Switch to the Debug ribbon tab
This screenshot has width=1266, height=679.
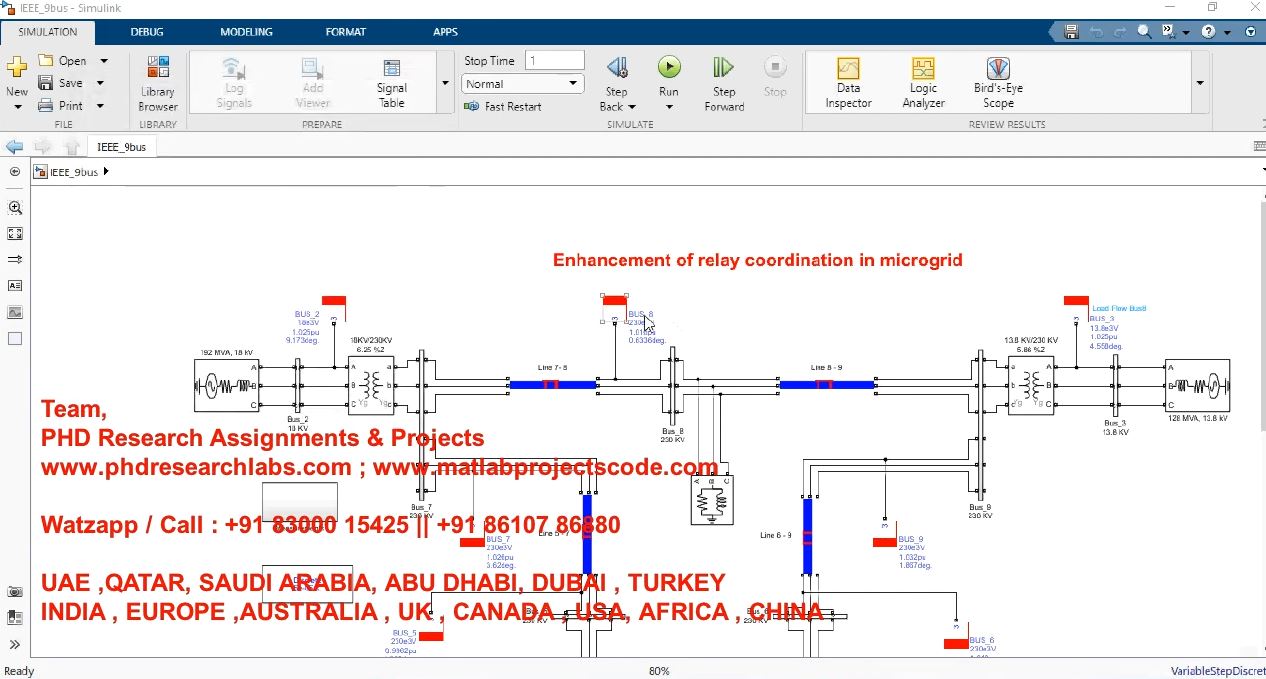pyautogui.click(x=147, y=32)
